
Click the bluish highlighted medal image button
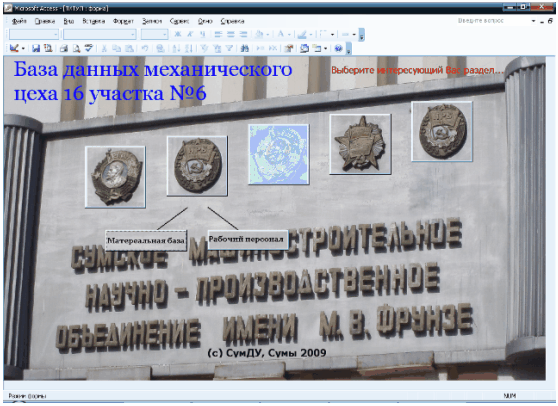point(279,154)
